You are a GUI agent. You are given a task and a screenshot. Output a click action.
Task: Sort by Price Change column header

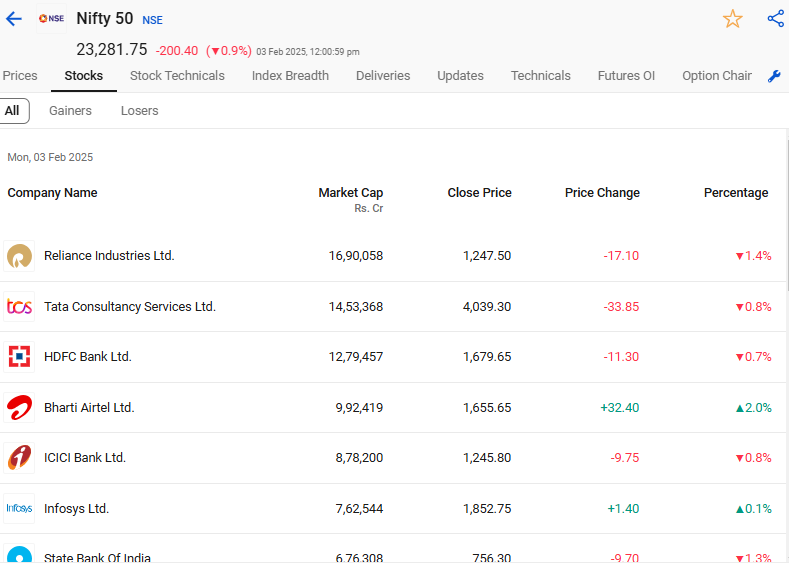pyautogui.click(x=602, y=193)
